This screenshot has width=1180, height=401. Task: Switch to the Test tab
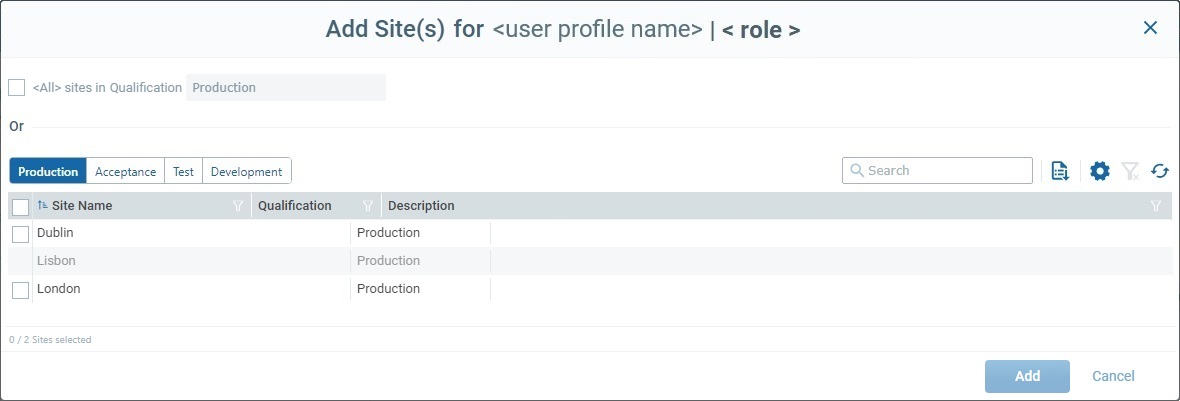pyautogui.click(x=183, y=171)
